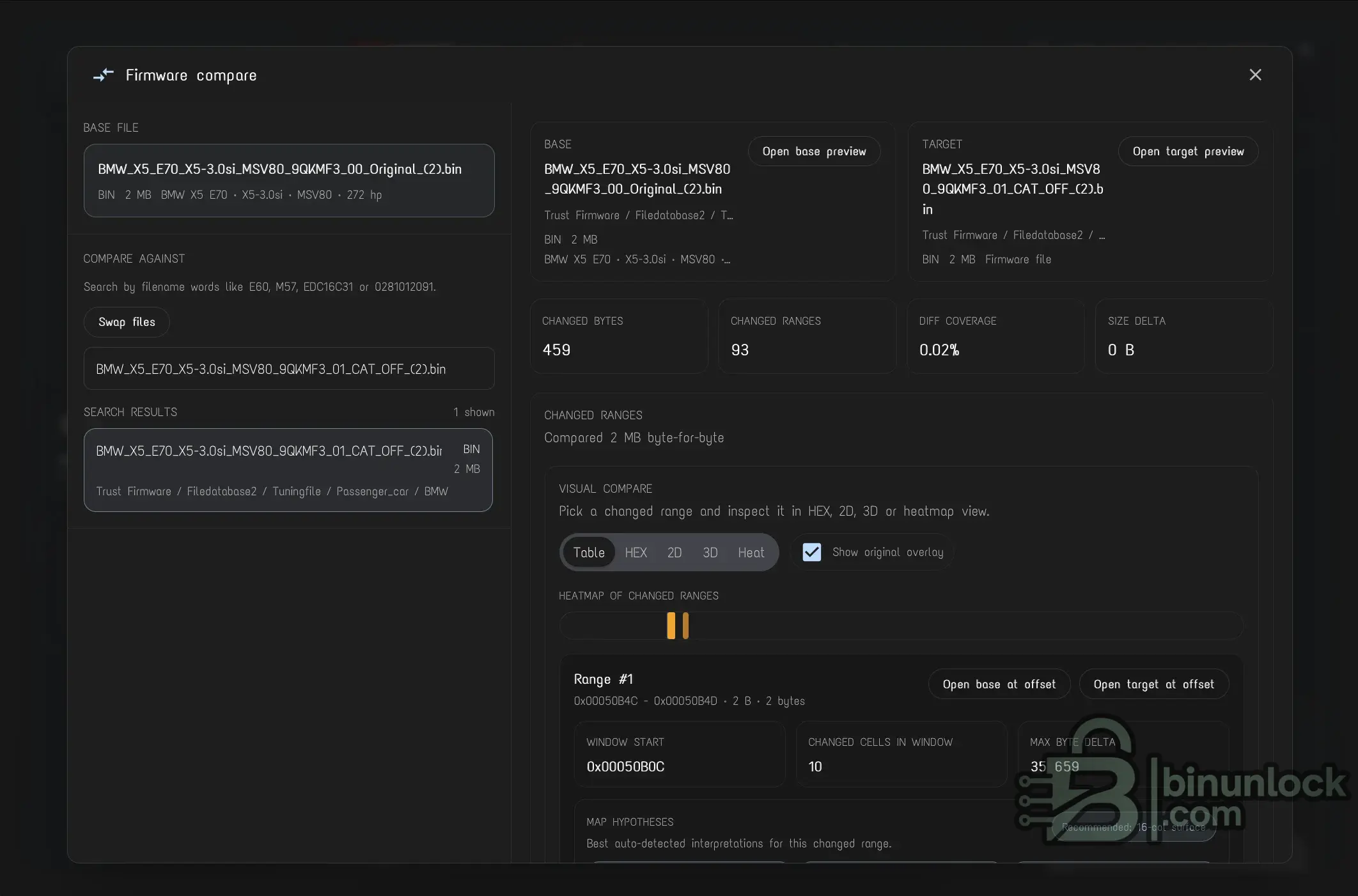Screen dimensions: 1358x896
Task: Open target at offset for Range #1
Action: click(1153, 684)
